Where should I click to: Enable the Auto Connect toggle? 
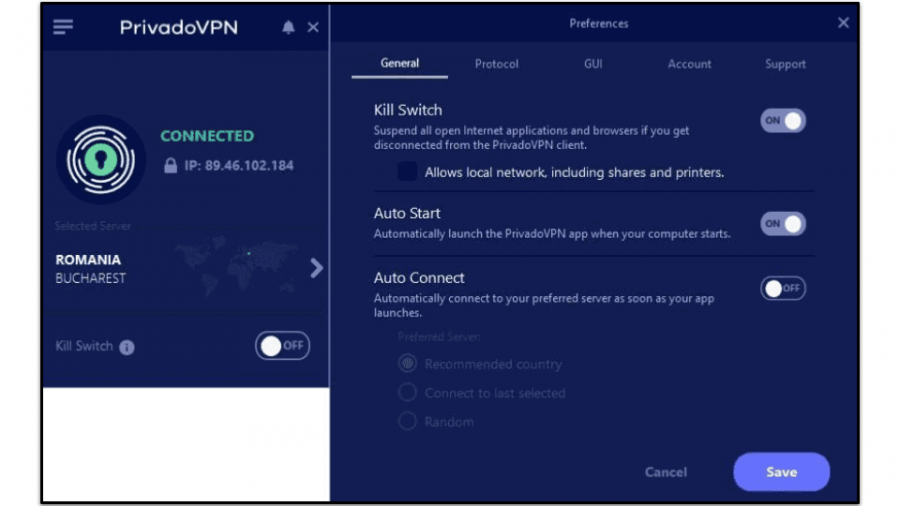click(783, 289)
